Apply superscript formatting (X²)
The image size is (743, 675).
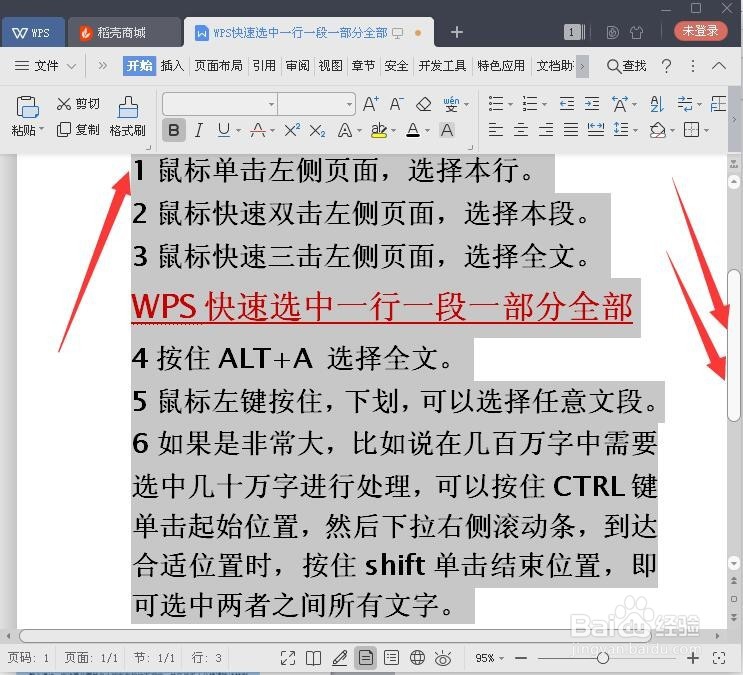tap(292, 129)
